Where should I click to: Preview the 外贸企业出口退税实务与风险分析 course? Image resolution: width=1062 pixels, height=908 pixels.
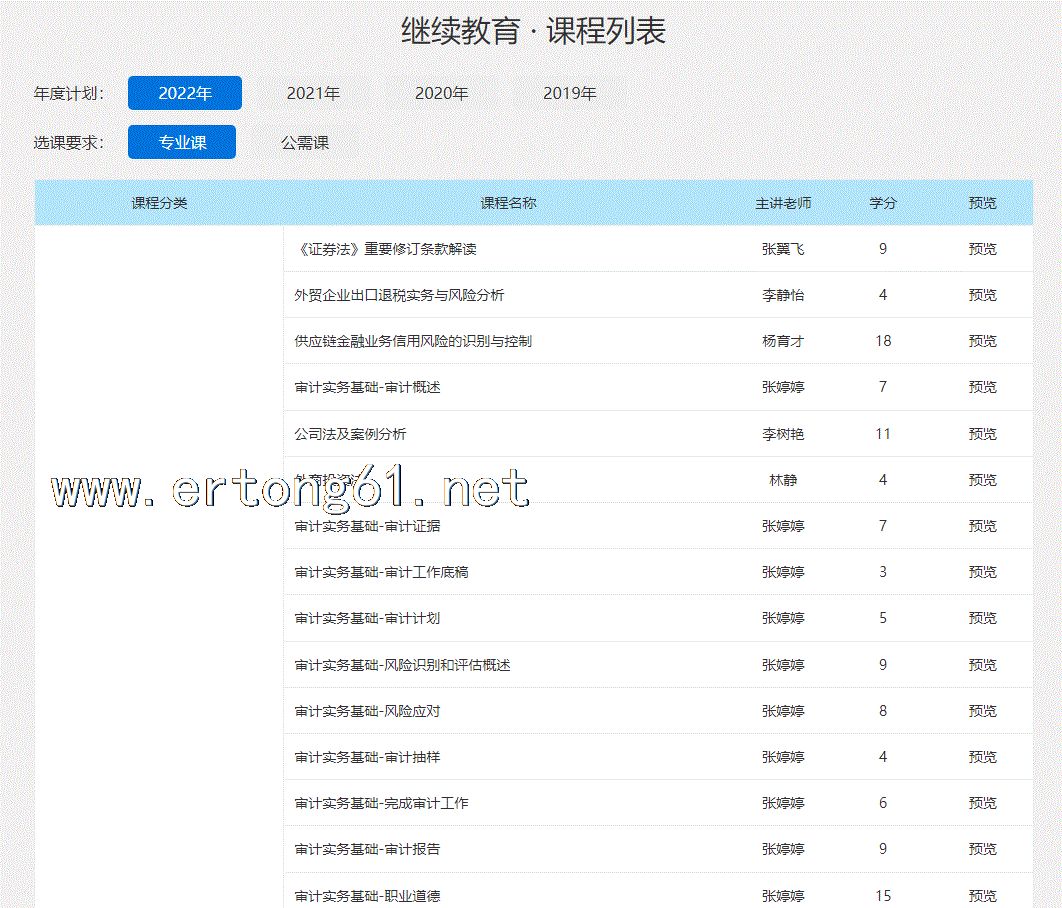982,295
